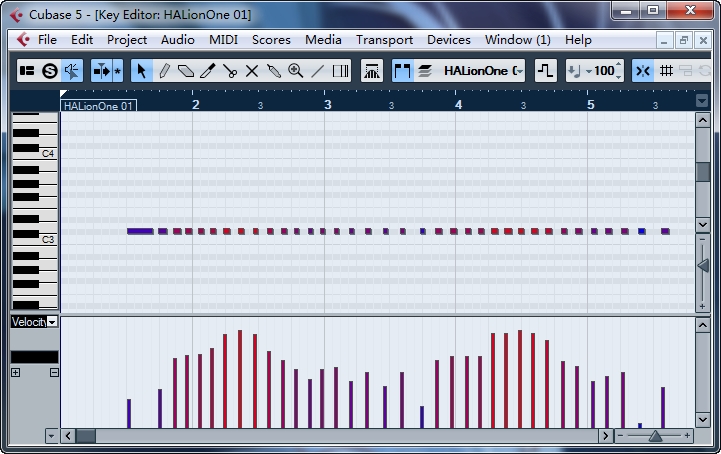The height and width of the screenshot is (454, 721).
Task: Restore the inner Key Editor window
Action: tap(683, 40)
